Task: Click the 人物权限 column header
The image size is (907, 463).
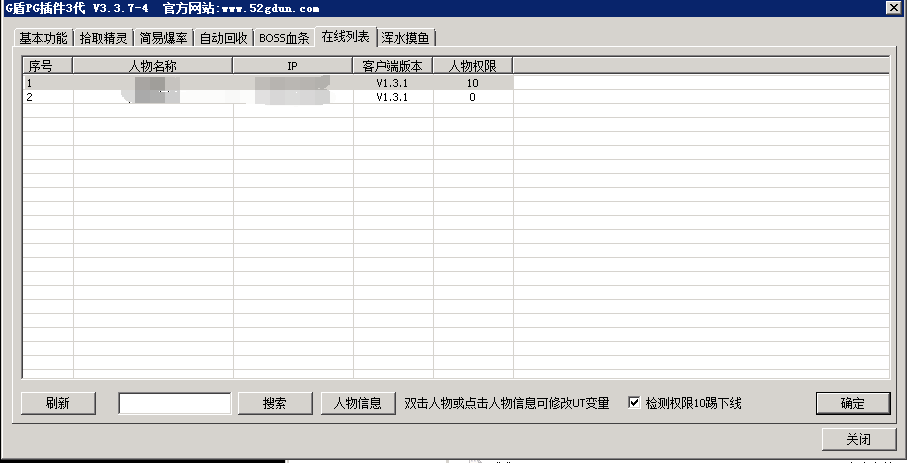Action: coord(473,66)
